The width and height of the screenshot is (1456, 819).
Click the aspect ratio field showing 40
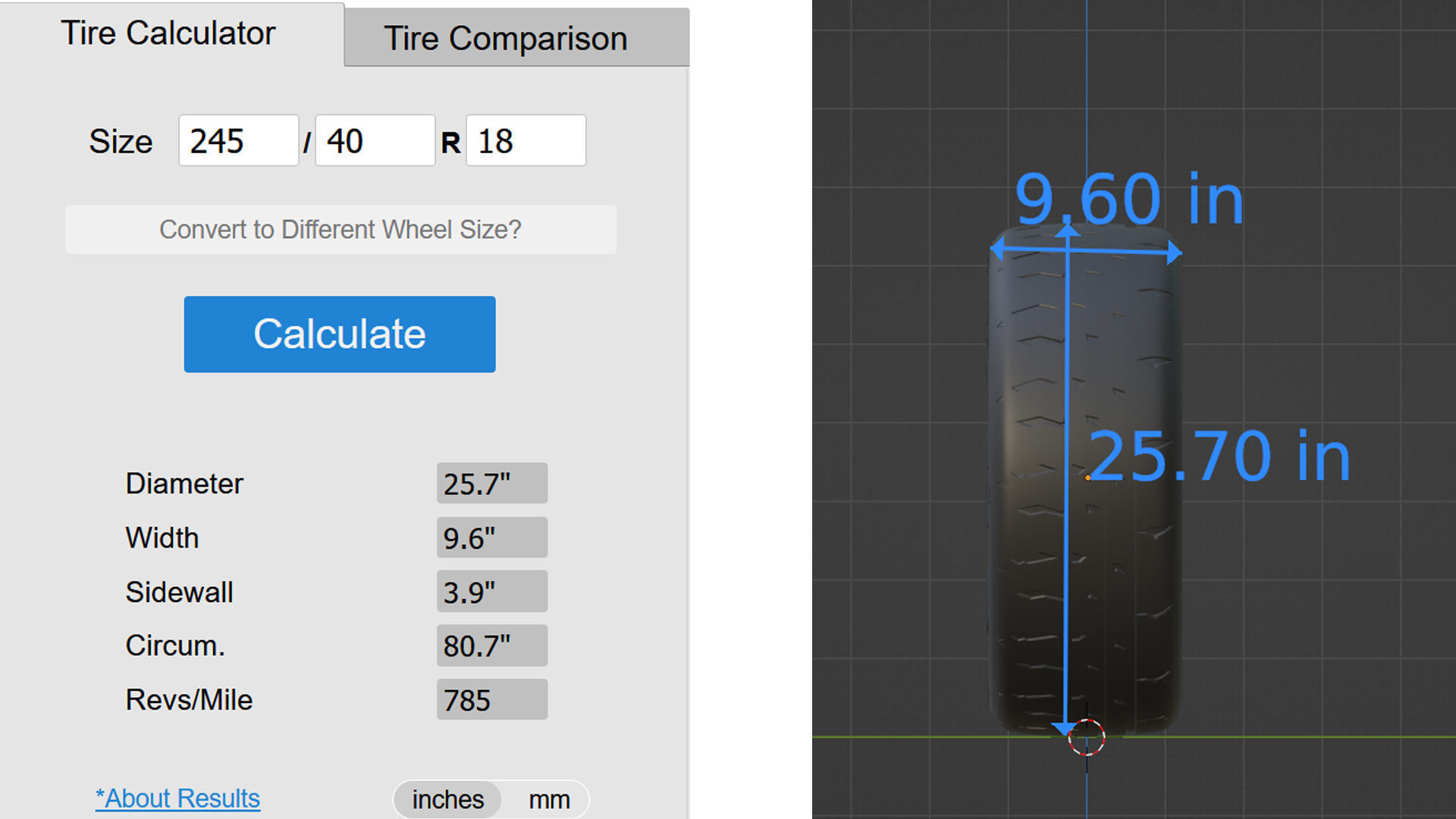point(375,141)
